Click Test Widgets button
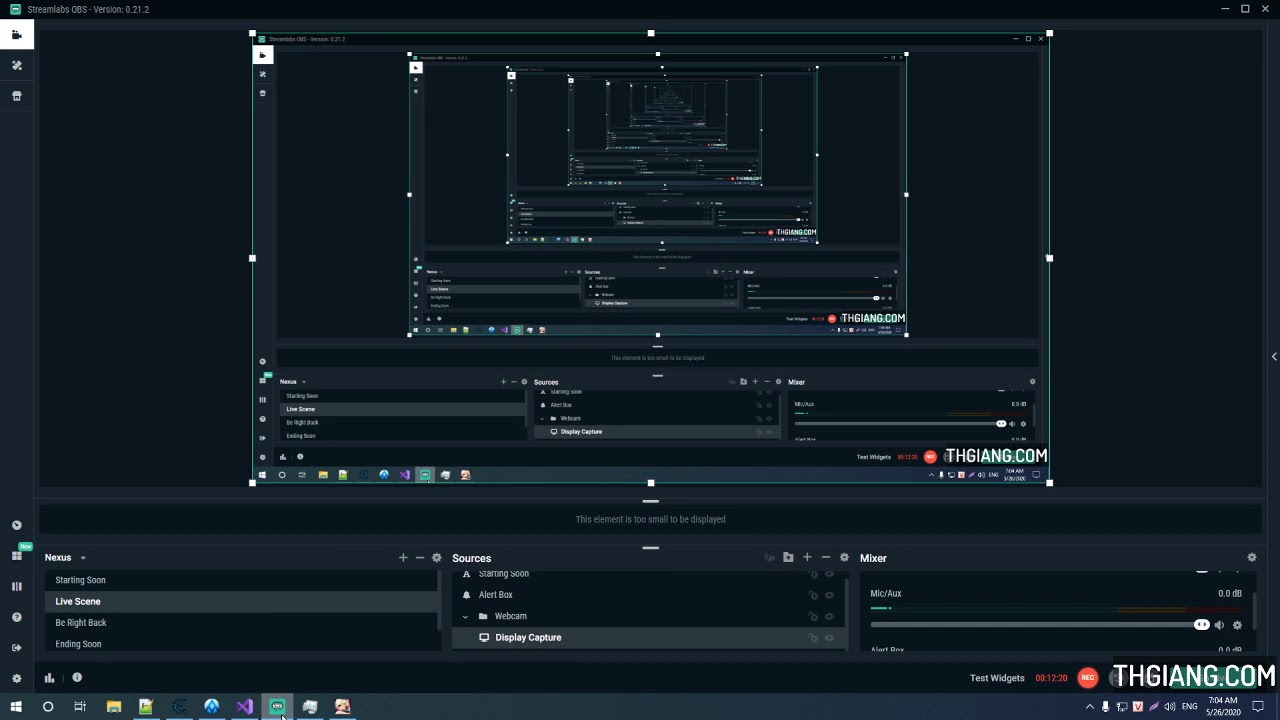 point(997,678)
